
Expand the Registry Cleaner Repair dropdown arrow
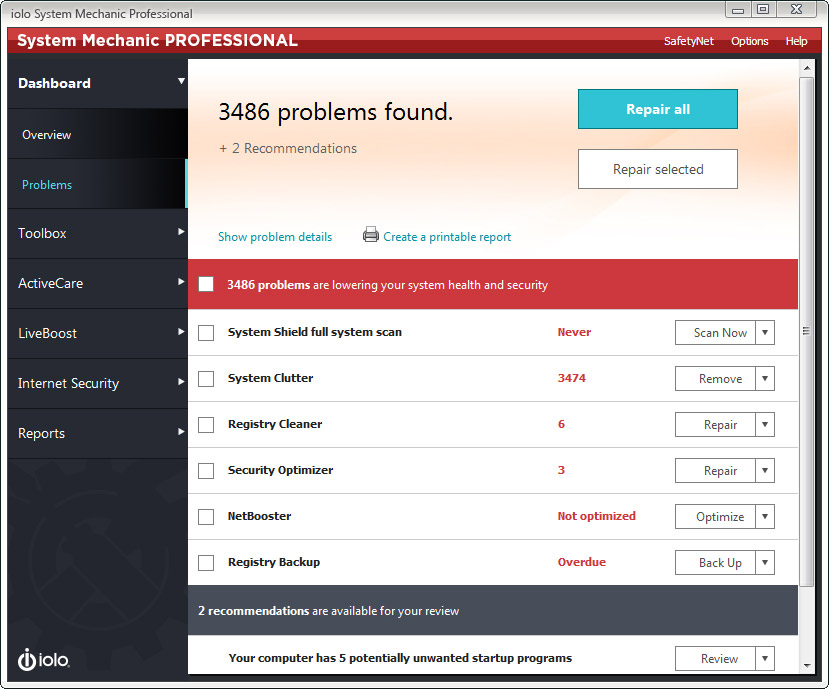coord(765,425)
